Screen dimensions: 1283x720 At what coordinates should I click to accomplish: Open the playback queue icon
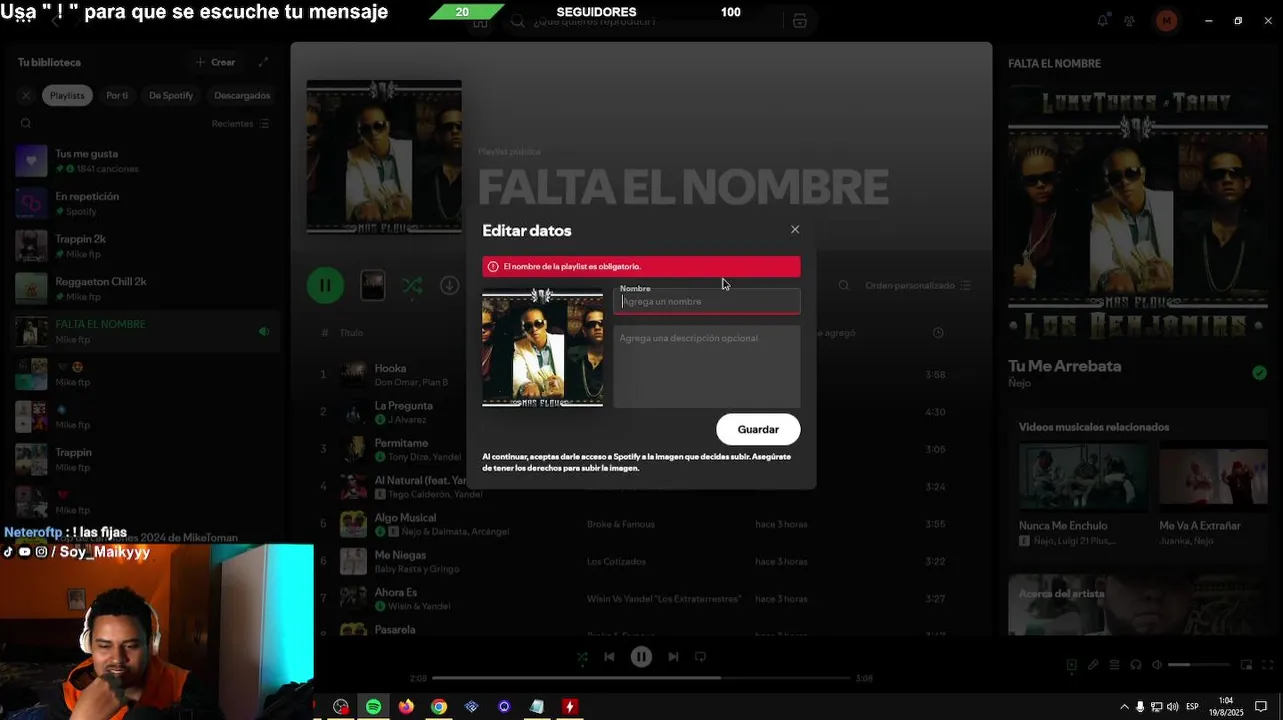(1114, 665)
